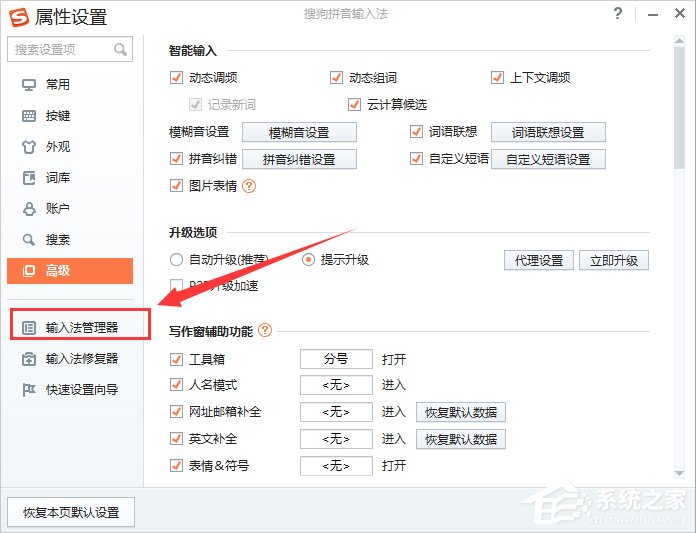The width and height of the screenshot is (696, 533).
Task: Click the 搜索设置项 search field
Action: tap(70, 49)
